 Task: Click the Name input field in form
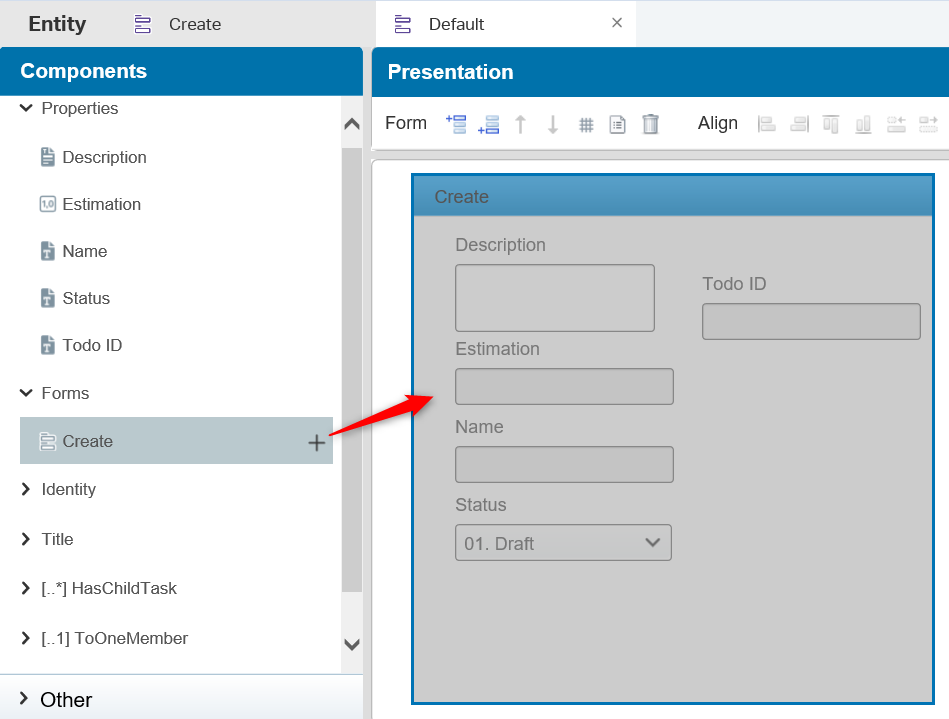[564, 464]
